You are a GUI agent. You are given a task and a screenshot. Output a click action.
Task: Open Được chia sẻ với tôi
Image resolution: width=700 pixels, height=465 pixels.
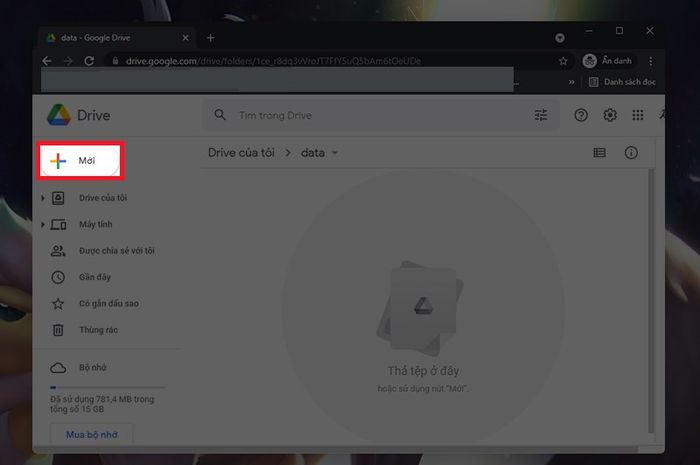point(117,251)
